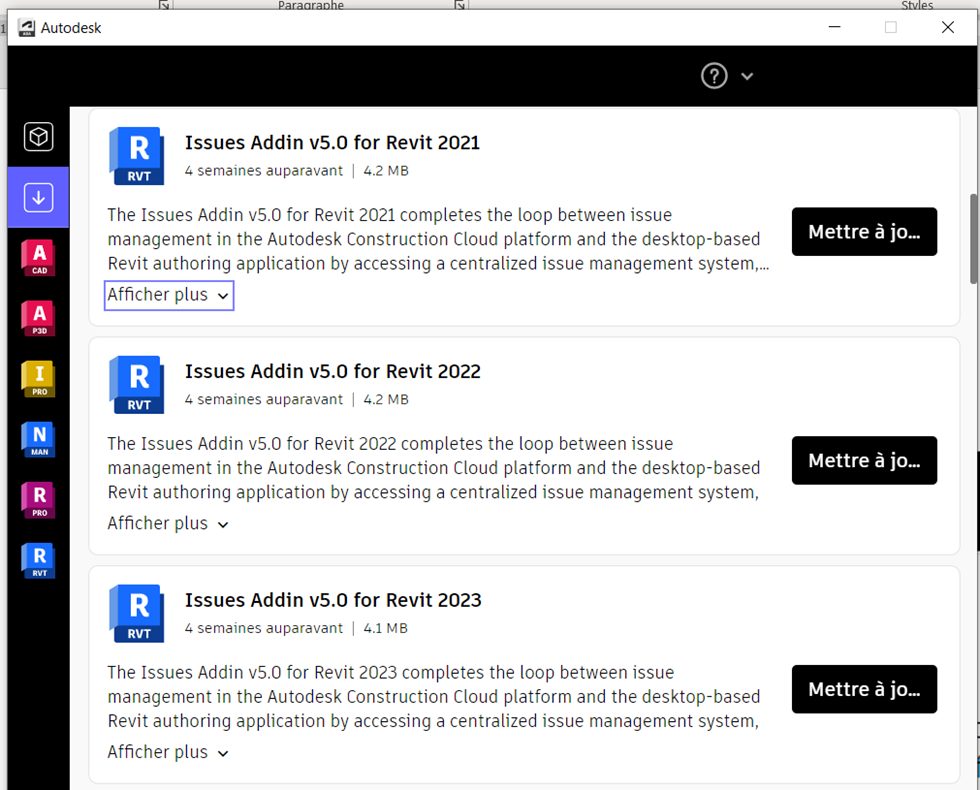Open the AutoCAD (CAD) sidebar icon
Viewport: 980px width, 790px height.
coord(39,258)
